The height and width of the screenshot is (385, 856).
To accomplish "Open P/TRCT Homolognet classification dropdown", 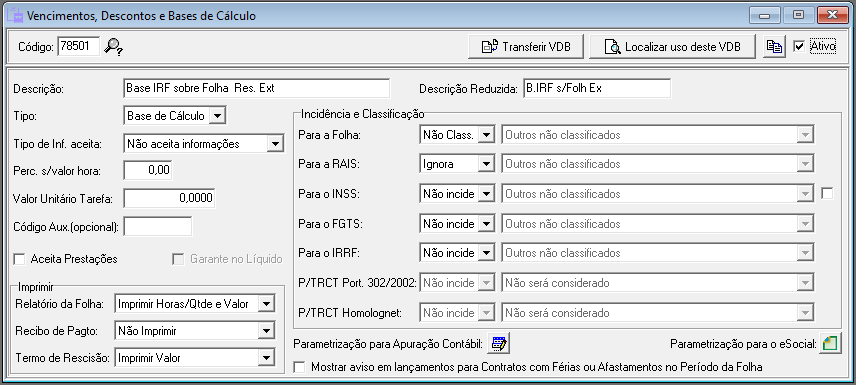I will (x=658, y=313).
